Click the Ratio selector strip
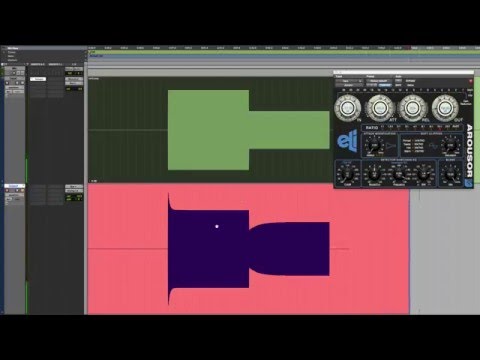 413,127
